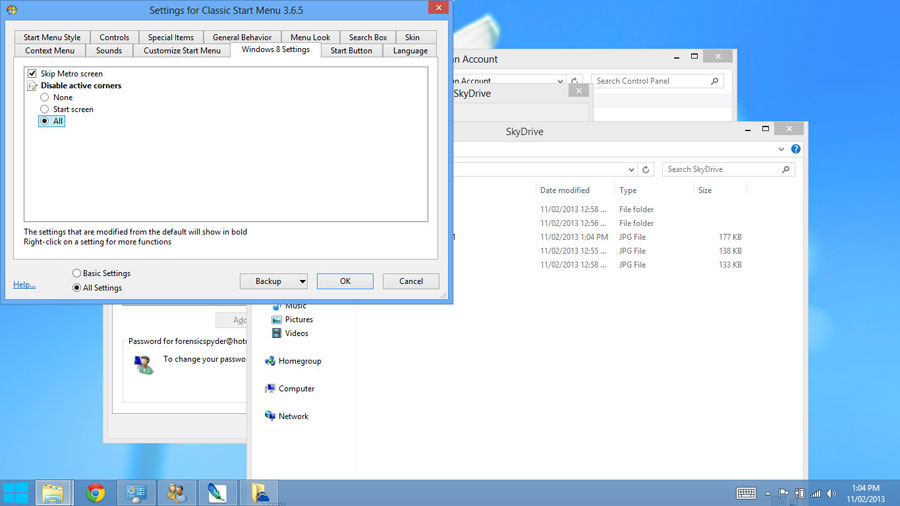Expand the SkyDrive ribbon chevron

[781, 149]
